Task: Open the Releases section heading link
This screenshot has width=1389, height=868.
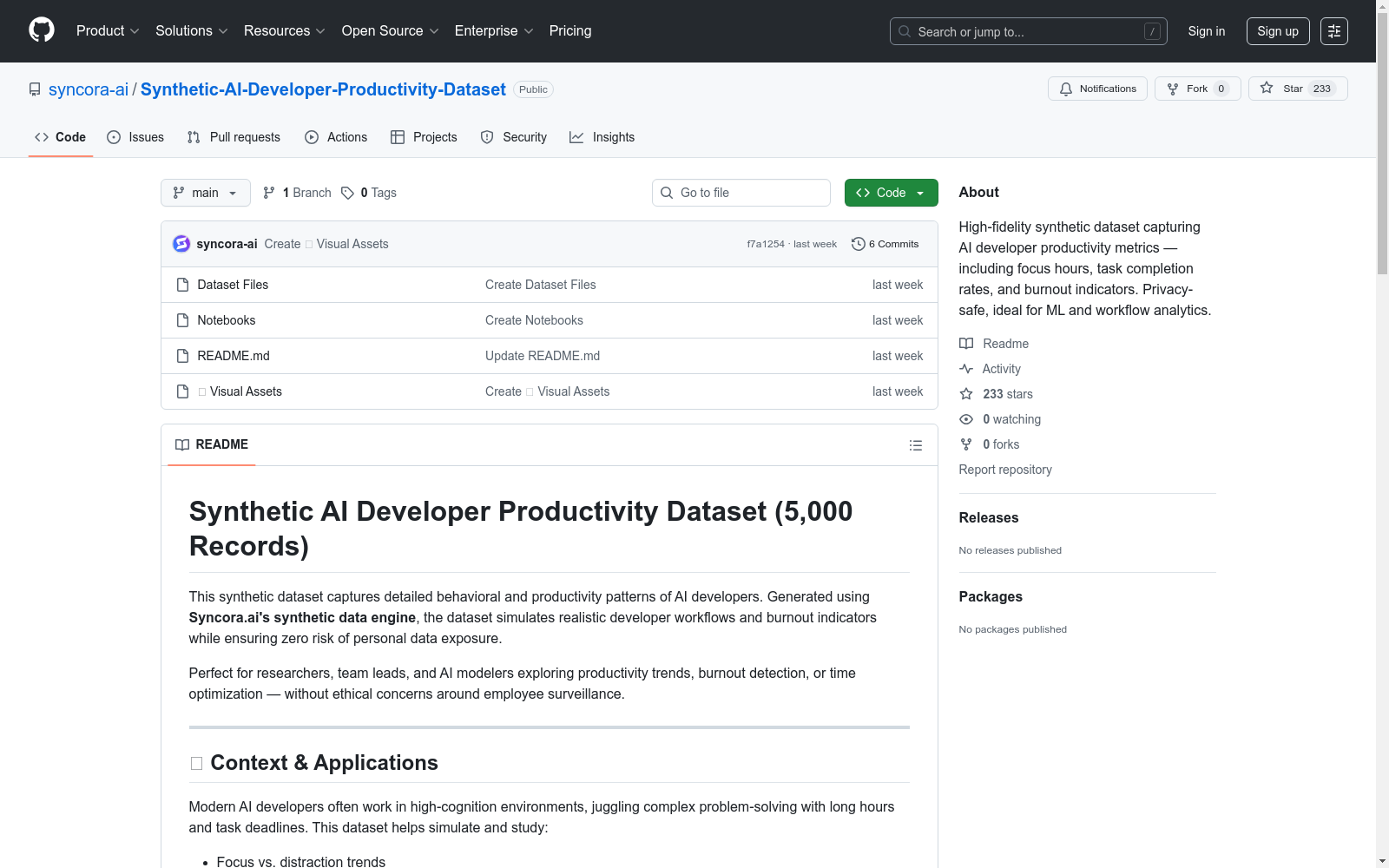Action: 989,517
